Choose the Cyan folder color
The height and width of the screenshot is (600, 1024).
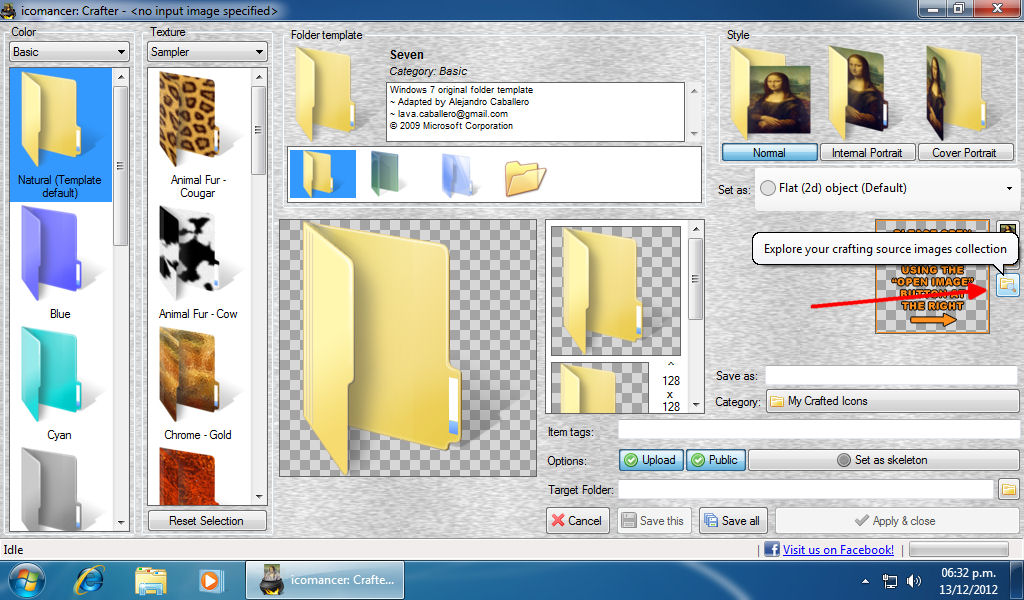click(x=61, y=384)
